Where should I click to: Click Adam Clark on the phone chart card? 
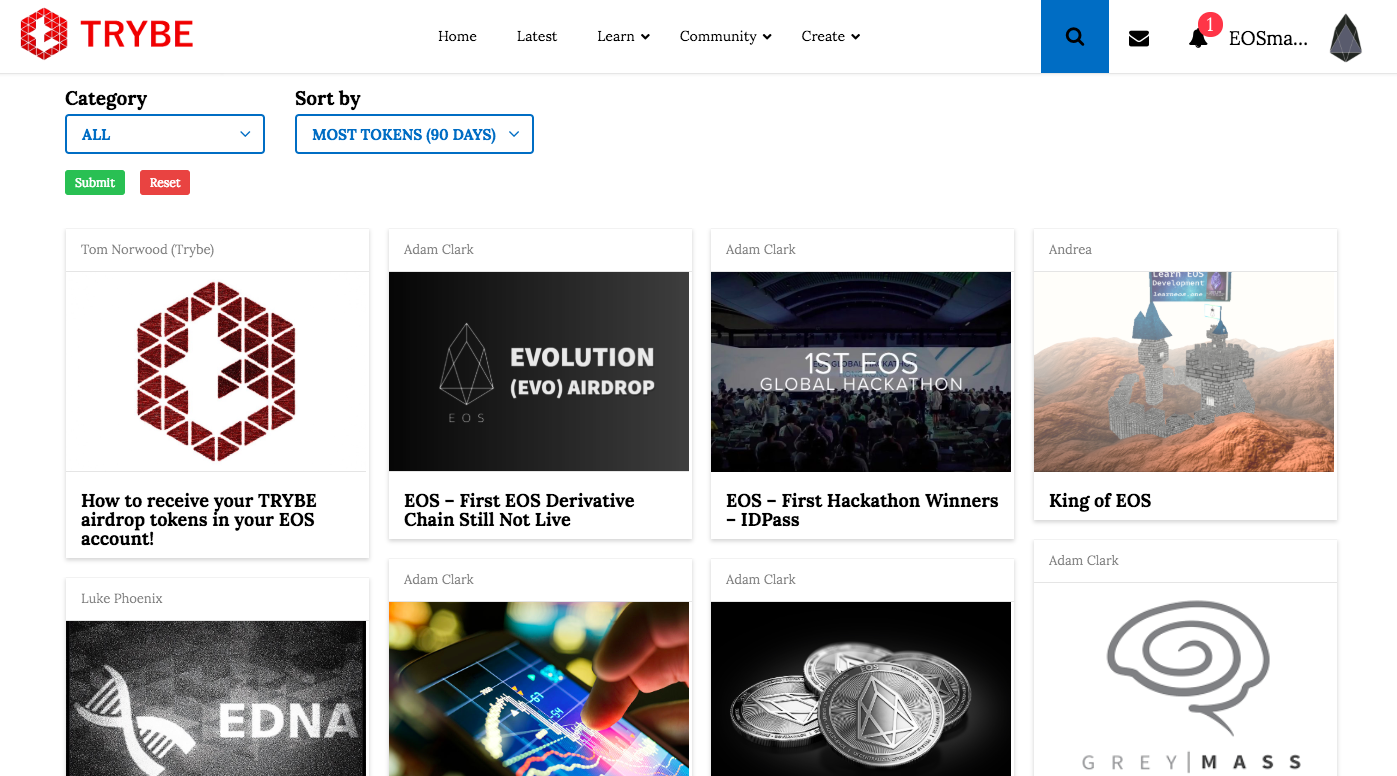(x=439, y=579)
